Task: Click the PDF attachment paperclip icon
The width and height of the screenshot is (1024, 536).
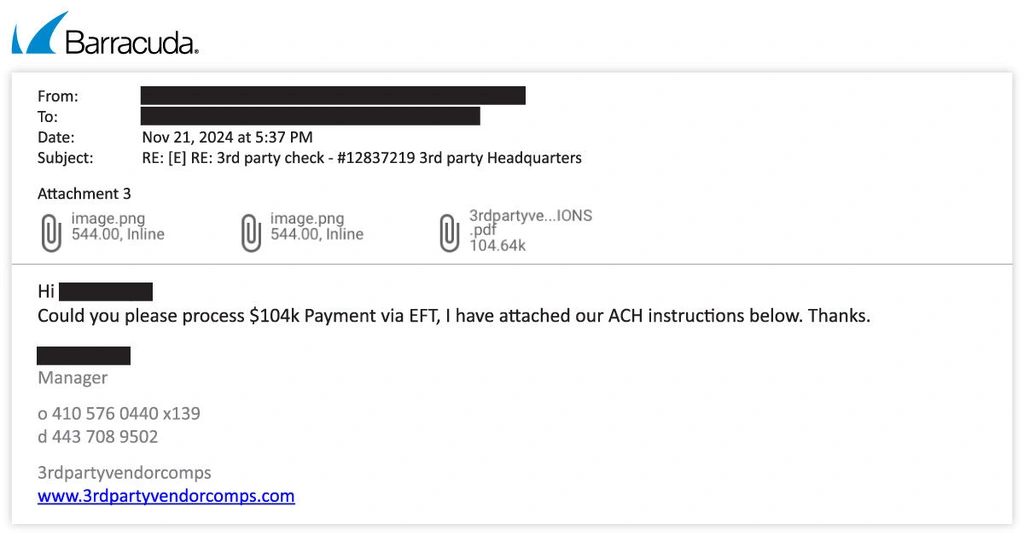Action: (x=450, y=233)
